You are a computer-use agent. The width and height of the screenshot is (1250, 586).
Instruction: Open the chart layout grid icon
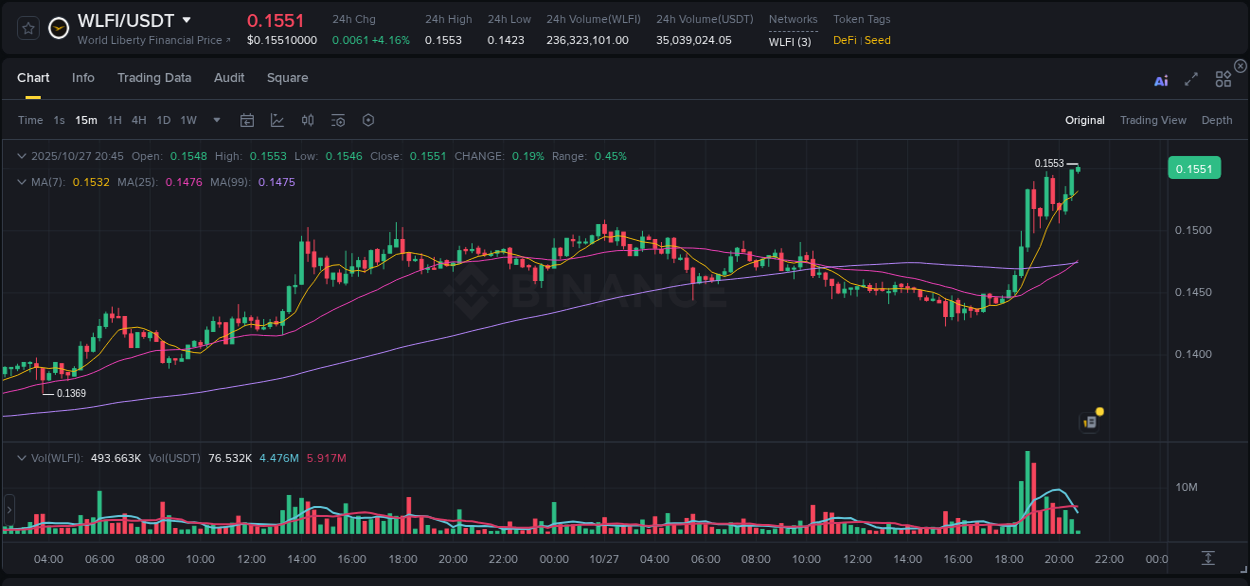coord(1223,79)
